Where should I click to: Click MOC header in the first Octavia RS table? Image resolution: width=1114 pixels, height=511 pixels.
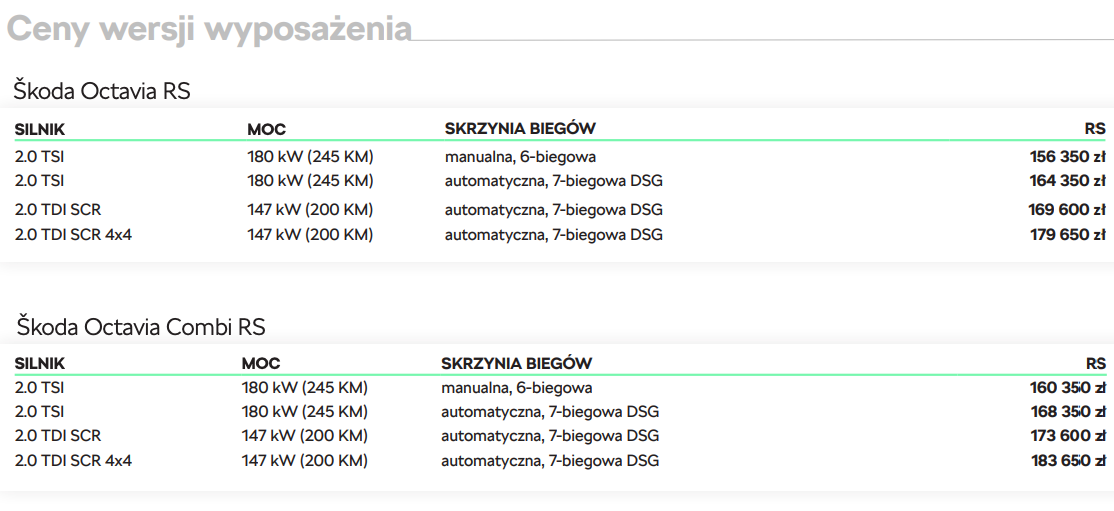pyautogui.click(x=266, y=129)
